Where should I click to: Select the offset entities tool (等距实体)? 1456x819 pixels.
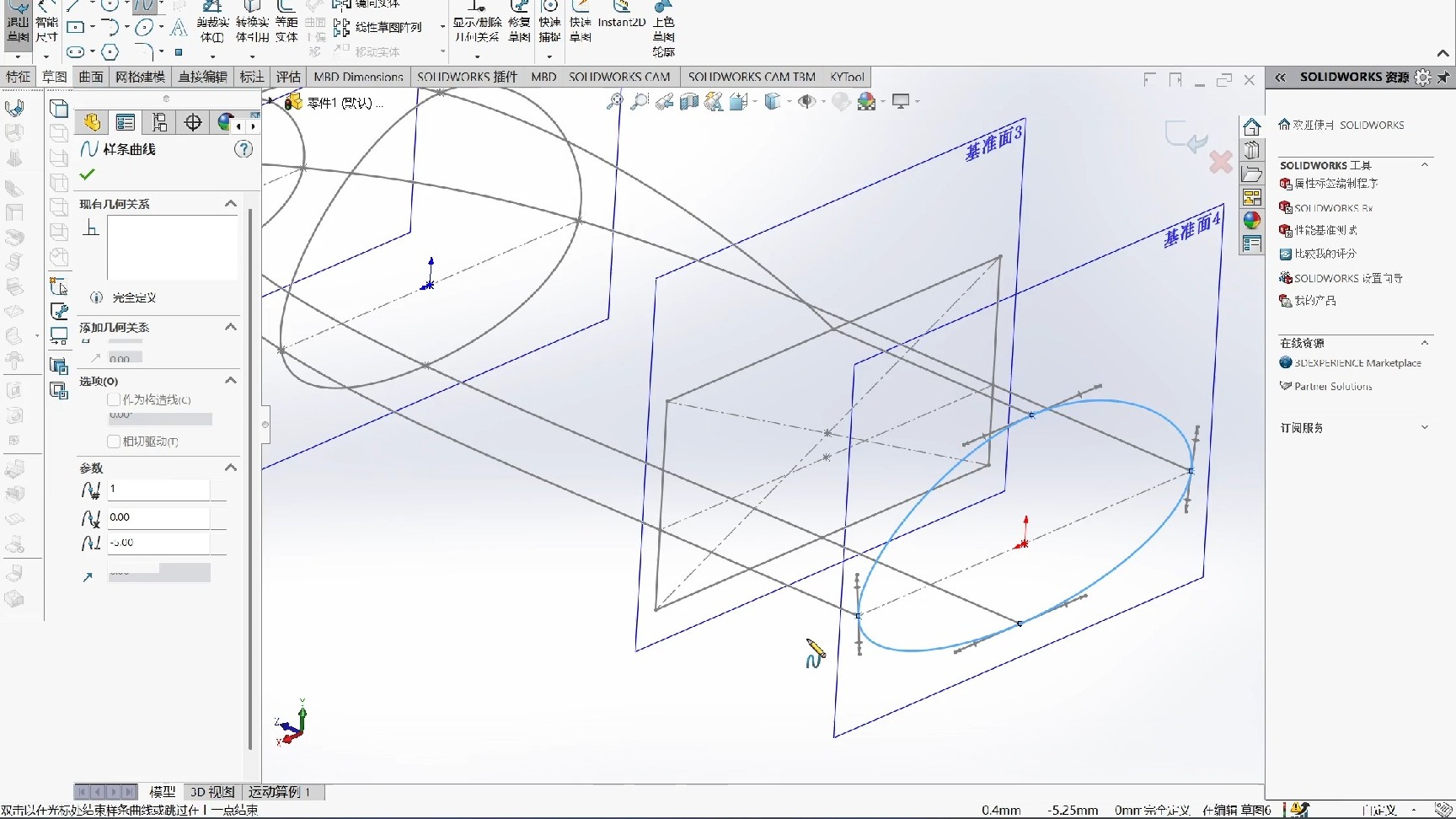tap(286, 27)
